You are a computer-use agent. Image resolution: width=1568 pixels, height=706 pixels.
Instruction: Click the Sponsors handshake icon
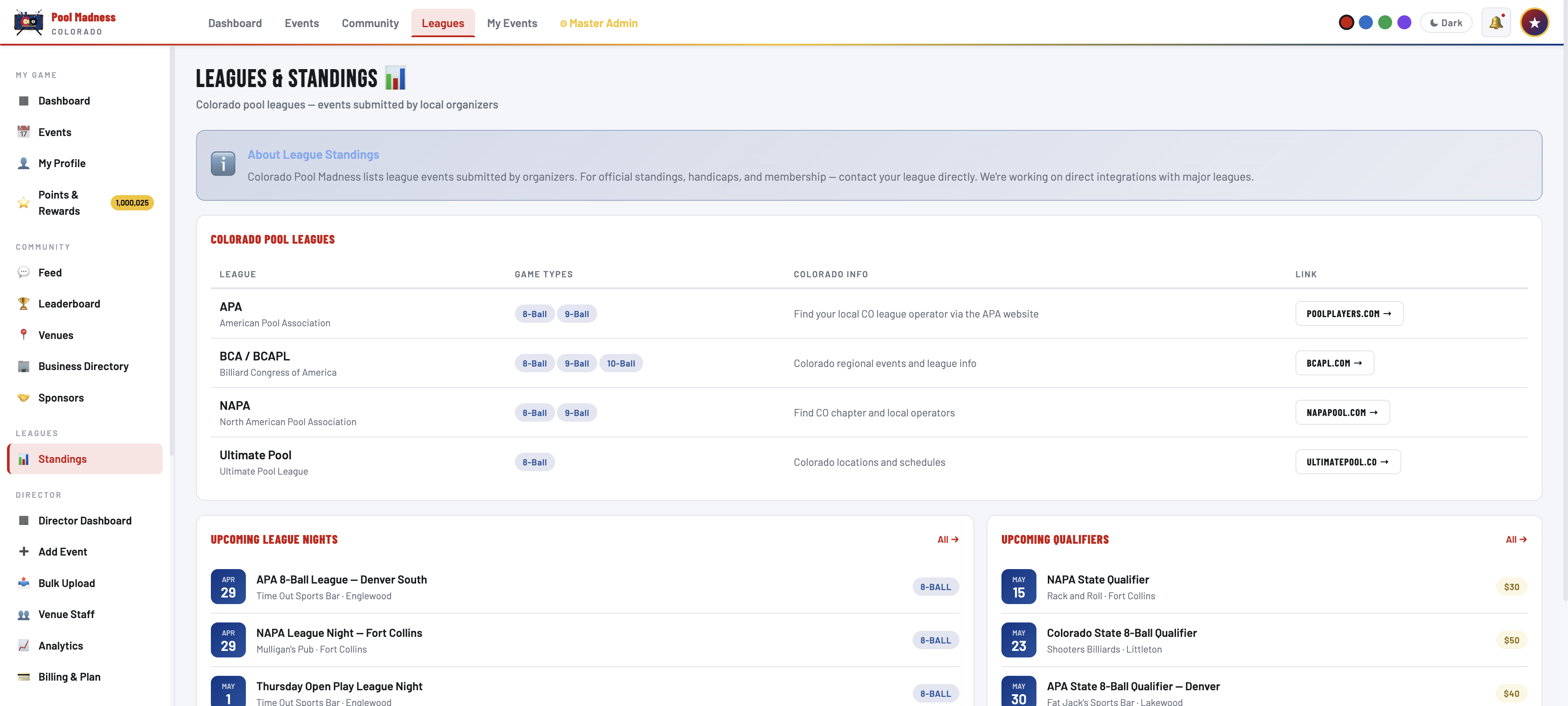pos(24,398)
